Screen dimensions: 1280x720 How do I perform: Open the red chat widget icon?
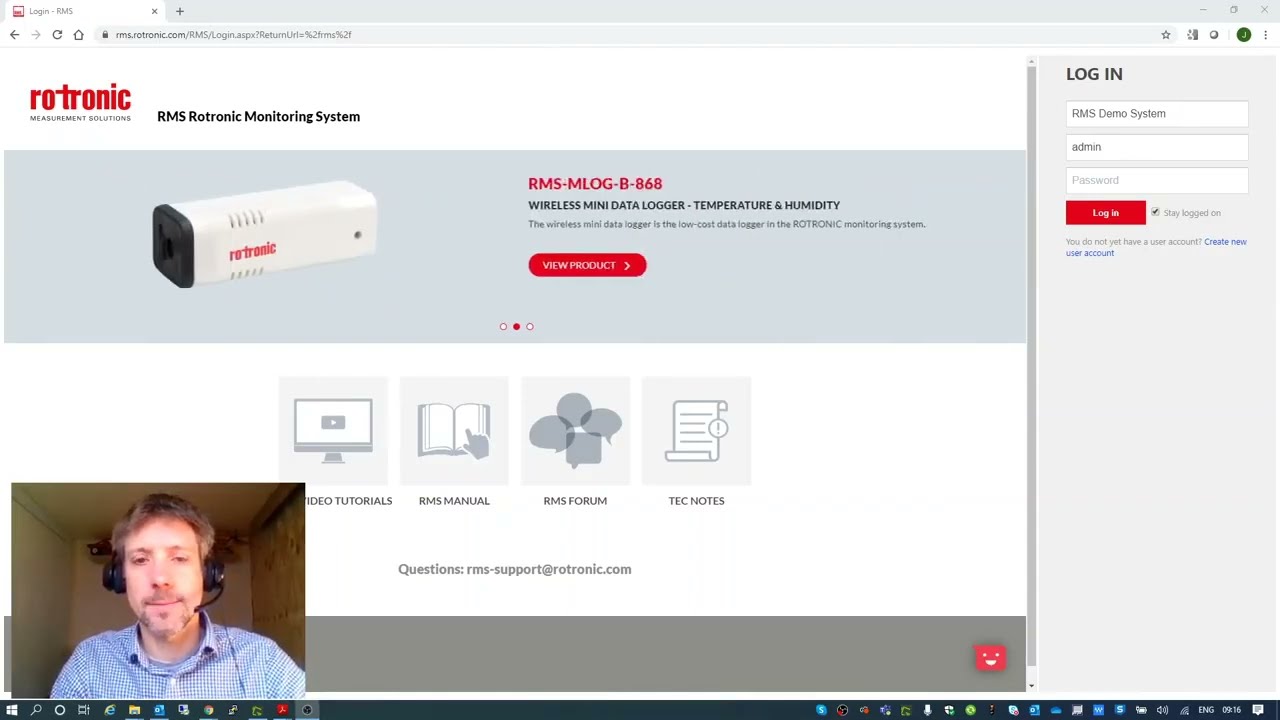(990, 657)
